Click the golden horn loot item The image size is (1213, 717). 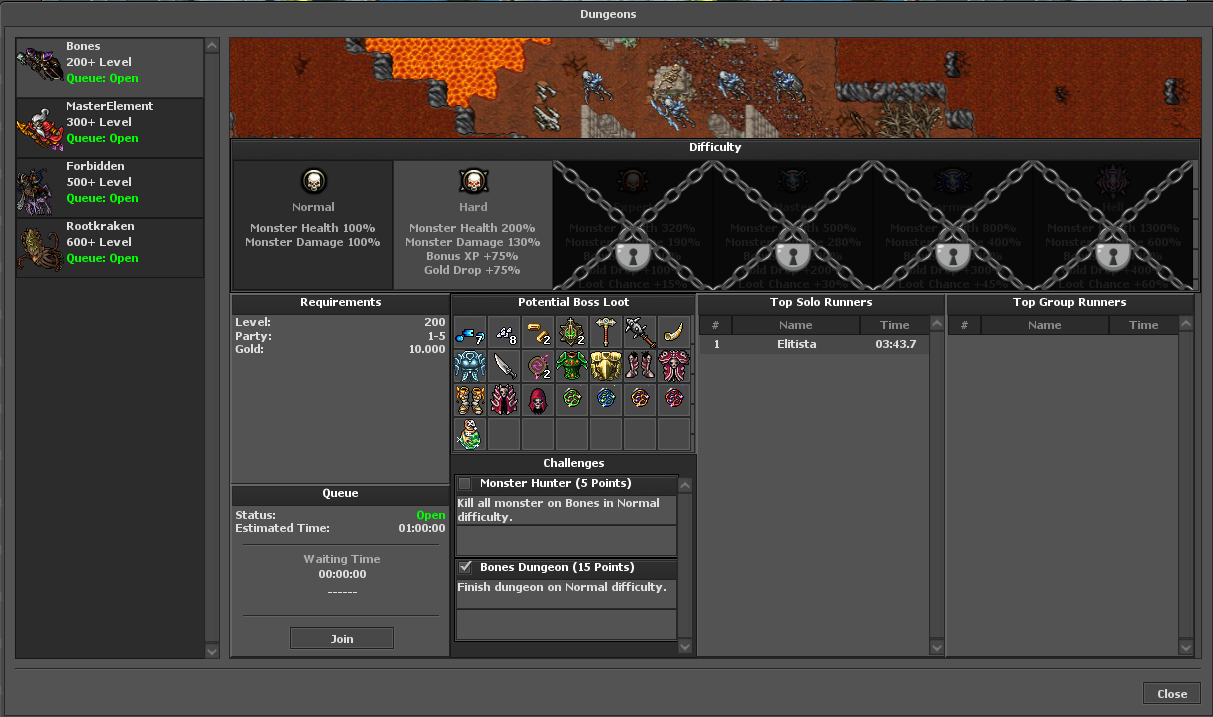(674, 332)
